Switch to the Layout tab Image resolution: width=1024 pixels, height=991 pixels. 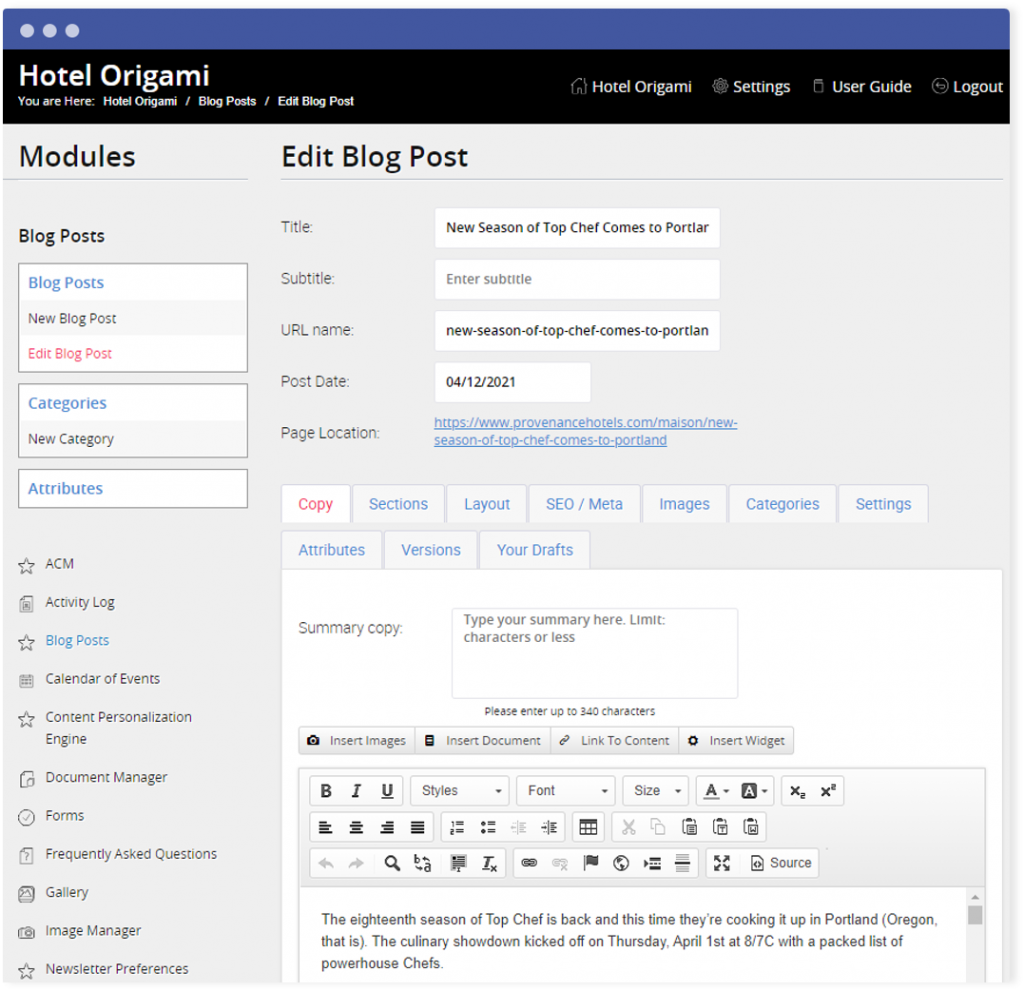[487, 504]
